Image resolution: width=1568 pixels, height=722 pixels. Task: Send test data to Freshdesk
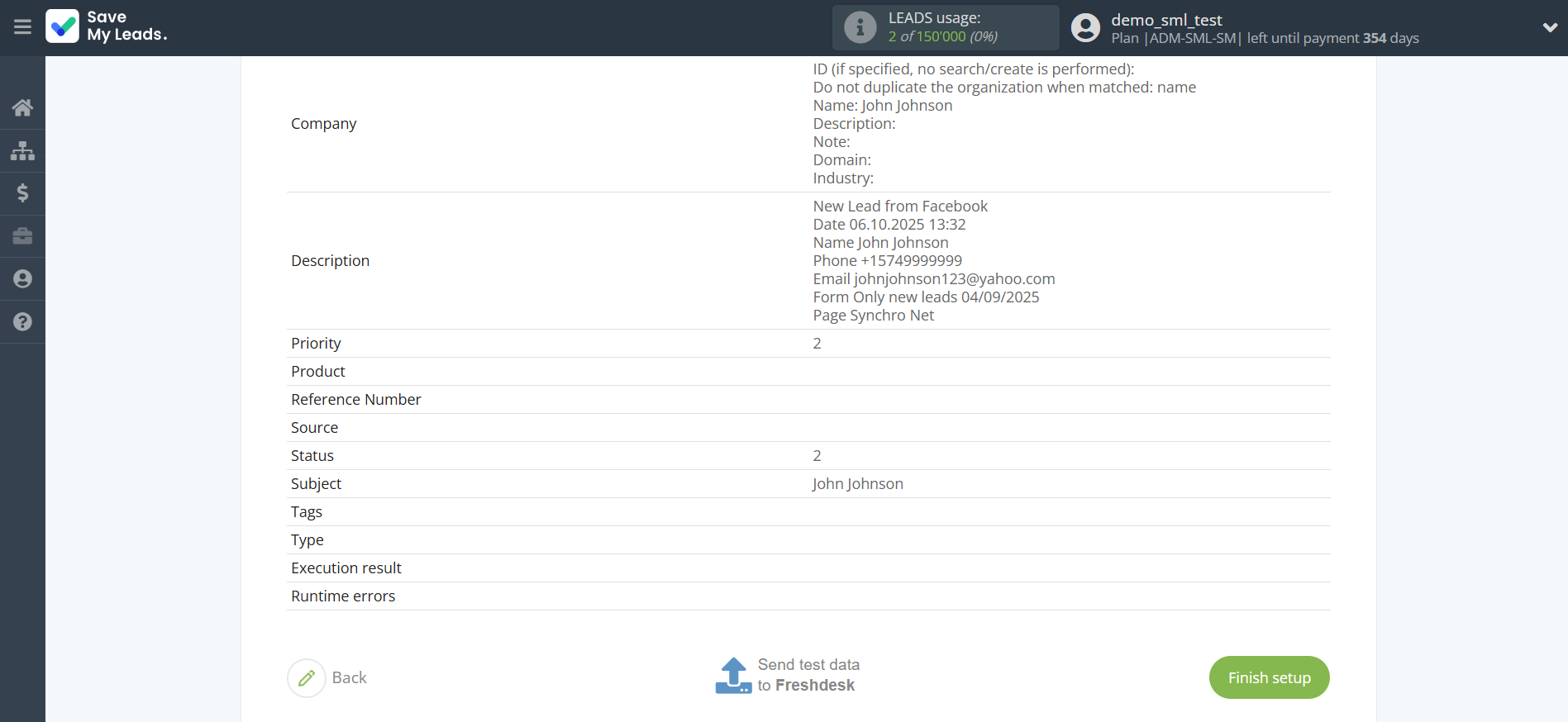(787, 675)
